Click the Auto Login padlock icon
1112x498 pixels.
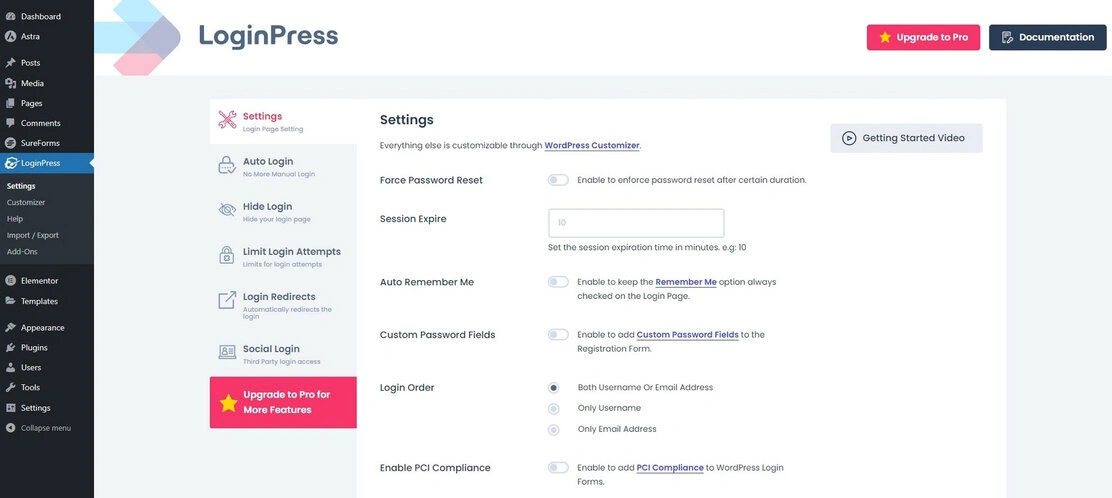(x=227, y=166)
